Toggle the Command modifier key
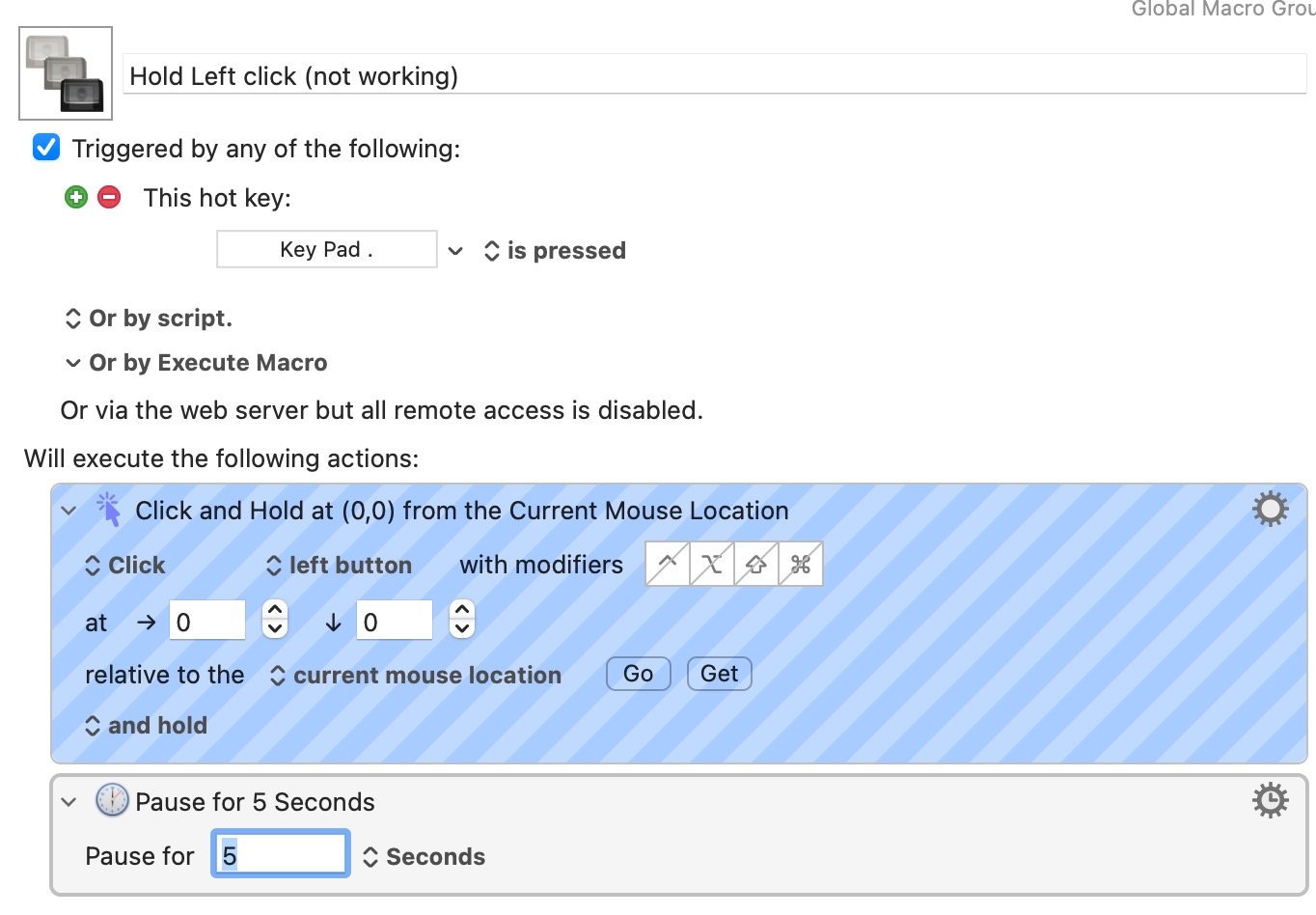The image size is (1316, 915). tap(801, 565)
